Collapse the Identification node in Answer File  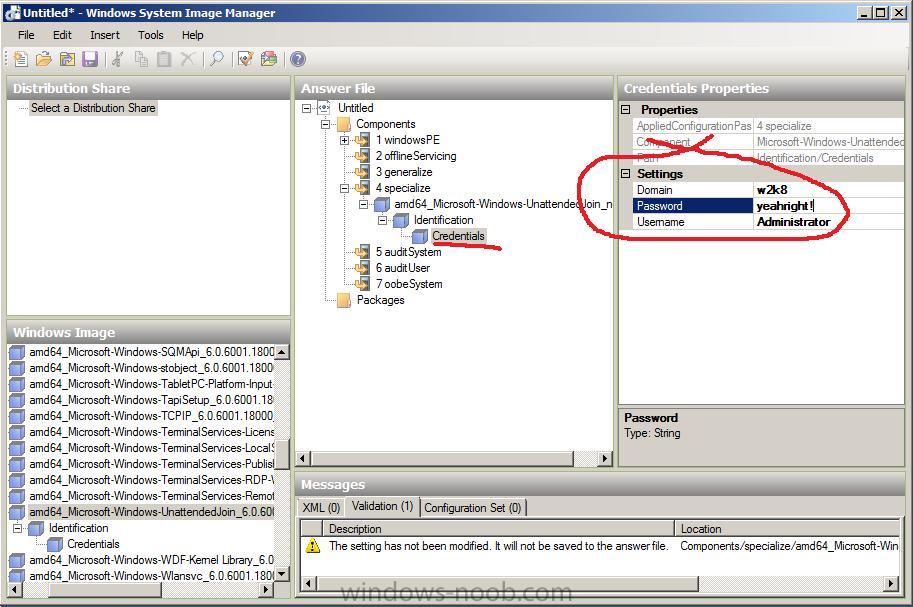point(383,220)
